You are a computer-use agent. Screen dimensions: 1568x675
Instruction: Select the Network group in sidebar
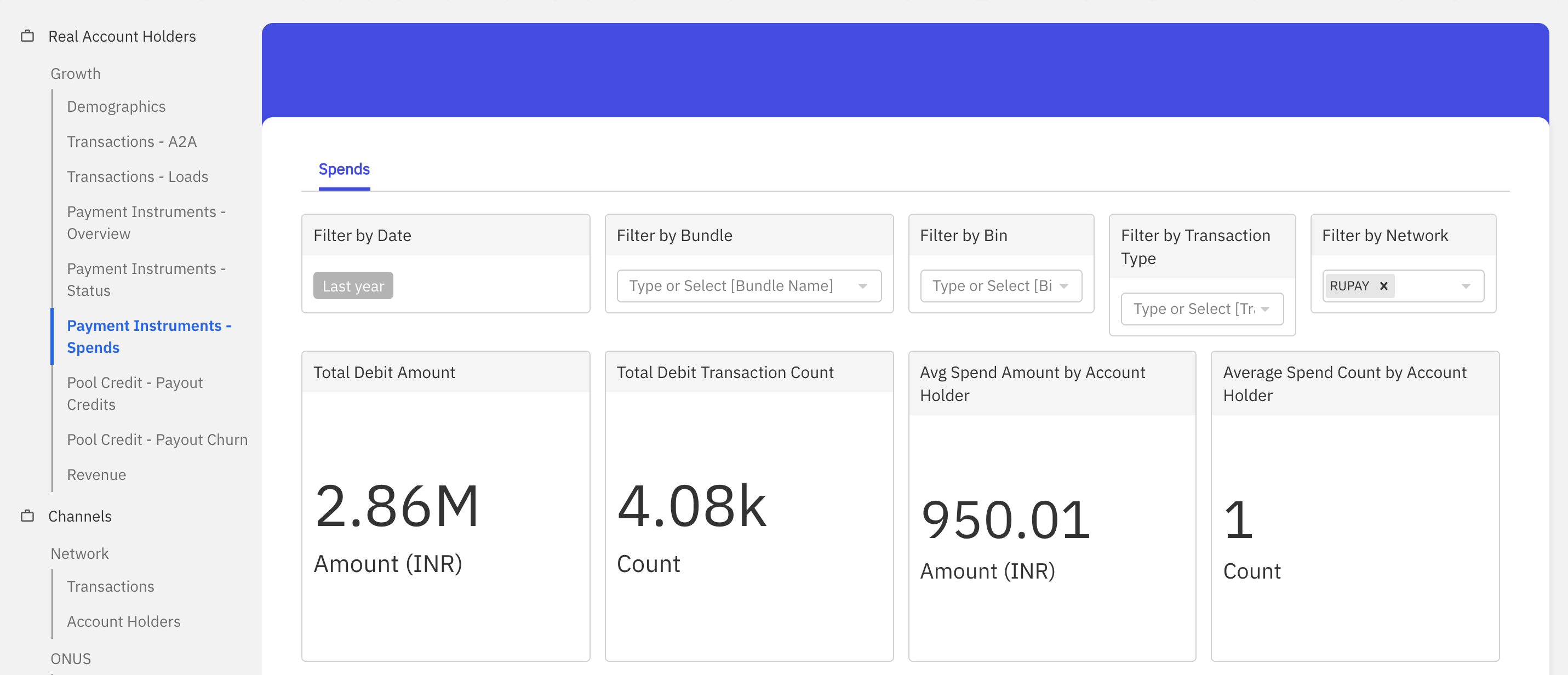pyautogui.click(x=80, y=554)
